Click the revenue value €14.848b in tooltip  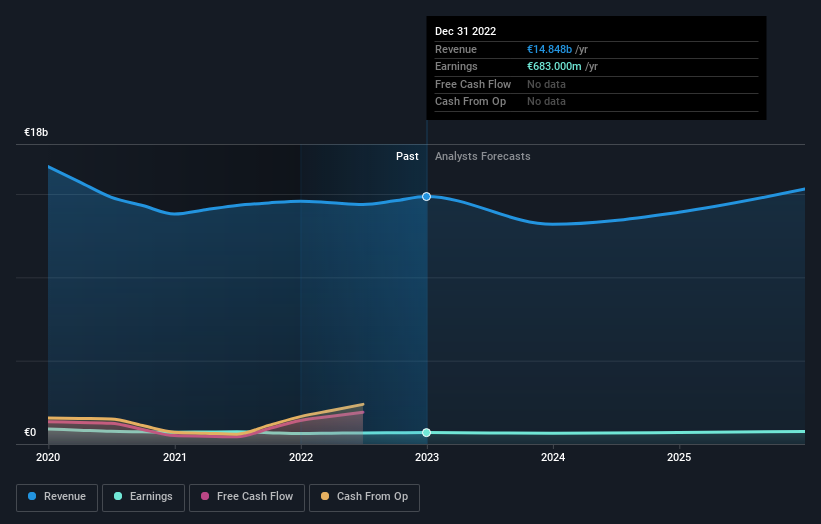[x=549, y=49]
